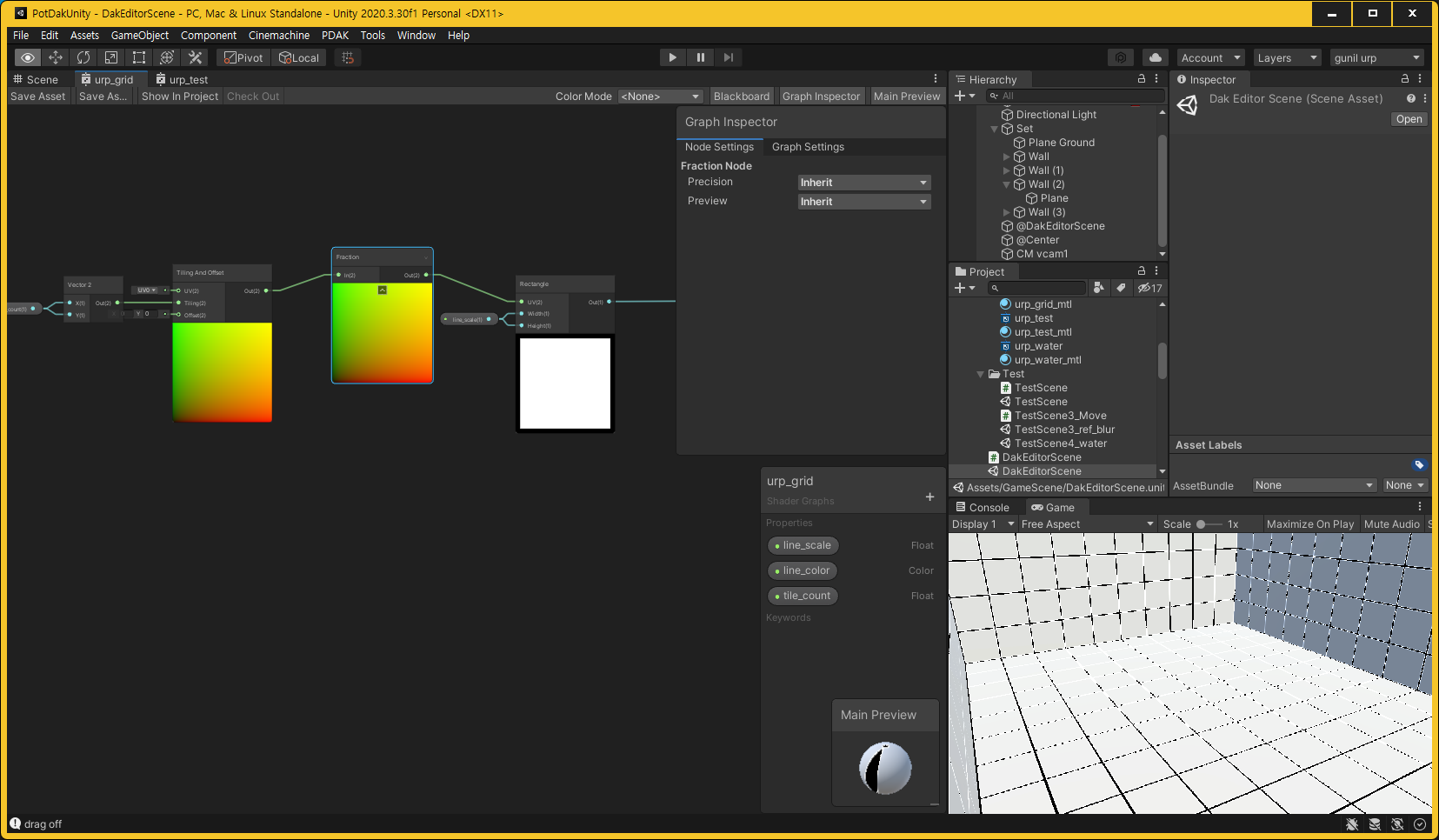This screenshot has height=840, width=1439.
Task: Click Save Asset button
Action: coord(37,97)
